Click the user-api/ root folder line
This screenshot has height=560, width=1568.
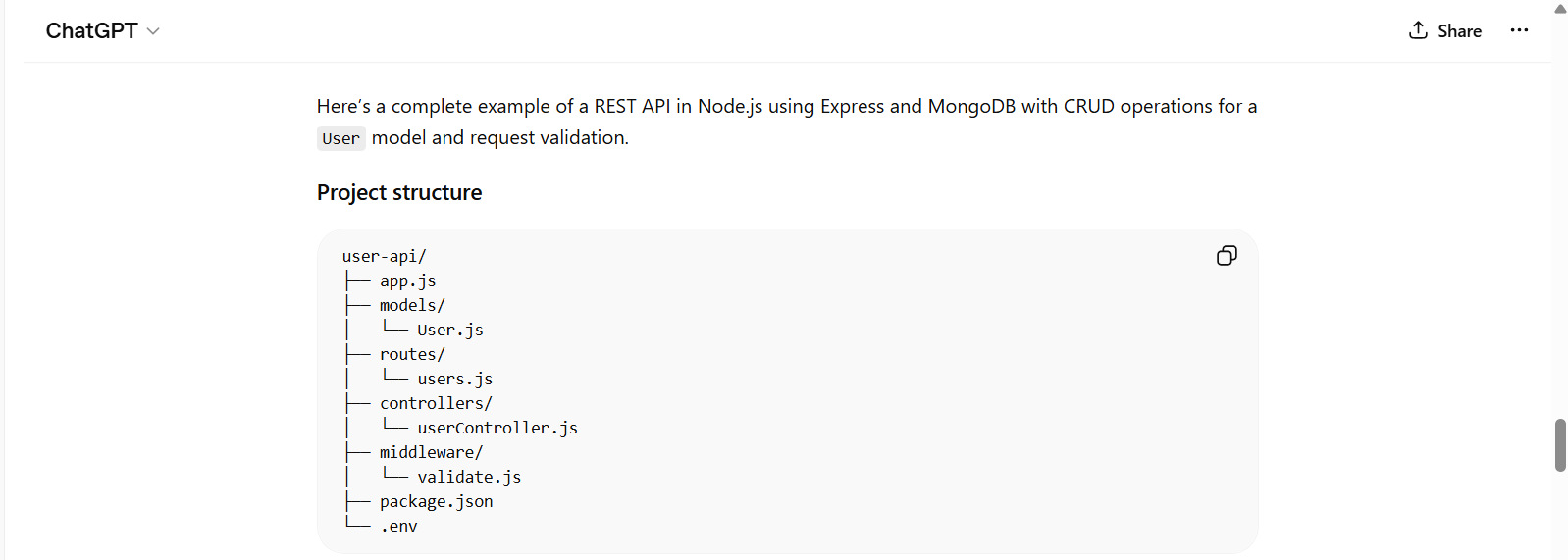click(384, 257)
